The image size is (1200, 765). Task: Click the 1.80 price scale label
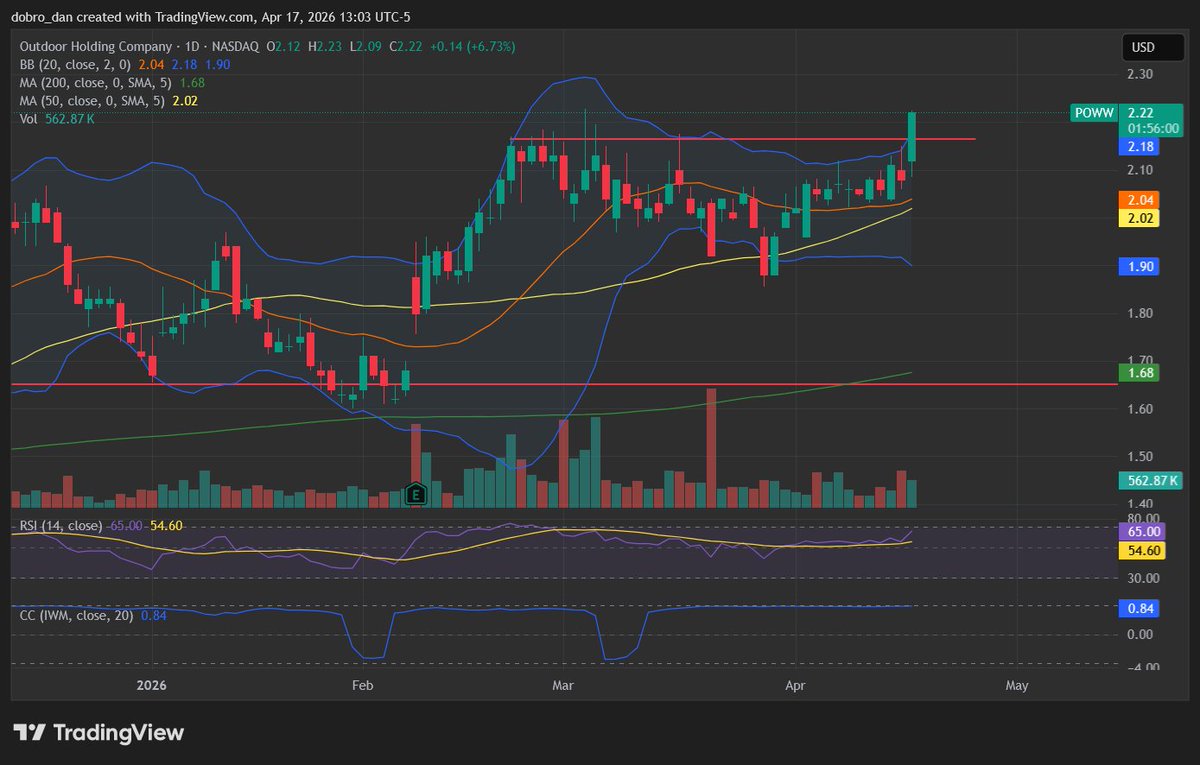1139,313
